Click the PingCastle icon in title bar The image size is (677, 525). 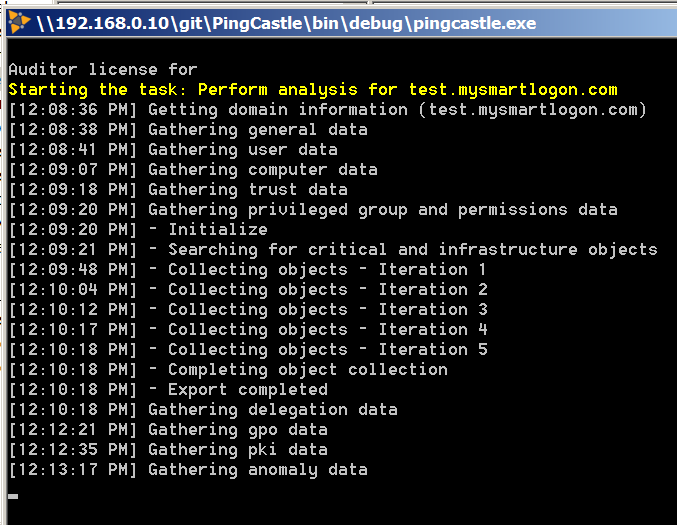[x=19, y=22]
